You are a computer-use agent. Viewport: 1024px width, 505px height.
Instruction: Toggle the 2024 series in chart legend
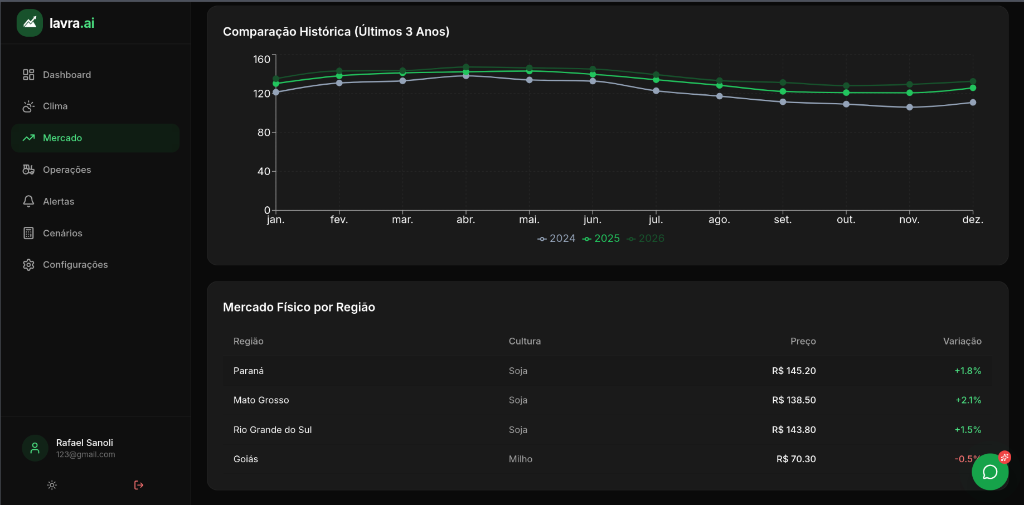(x=557, y=239)
